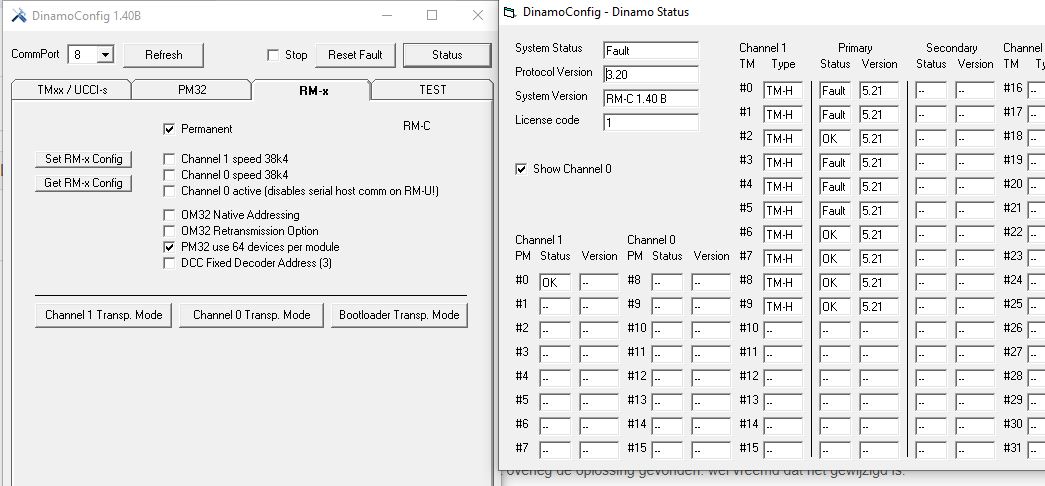Disable PM32 use 64 devices per module
The image size is (1045, 486).
169,247
